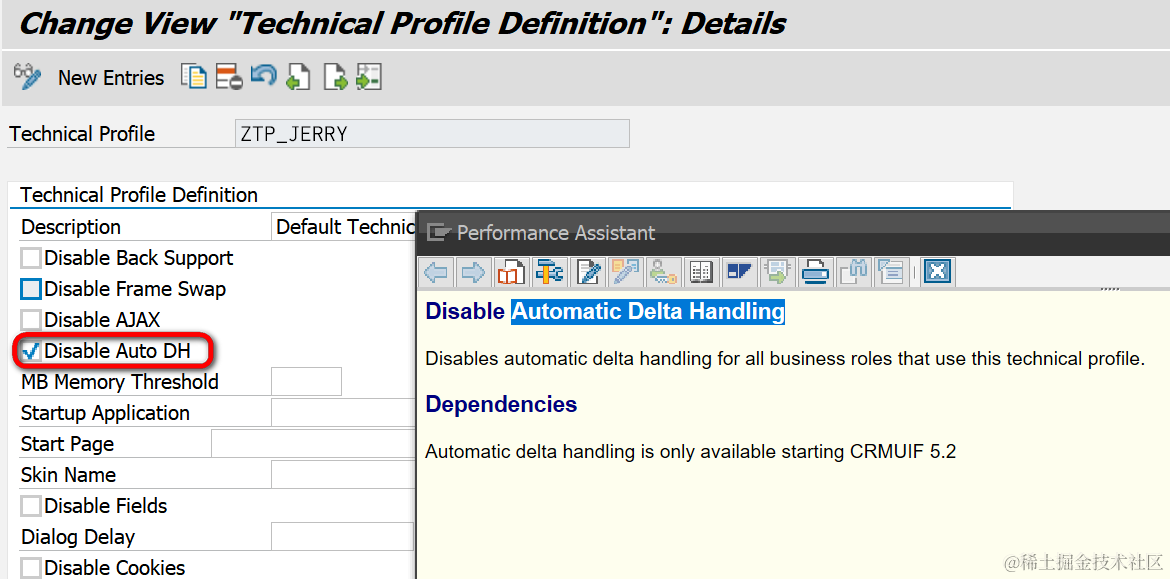Toggle the Disable Frame Swap checkbox

pyautogui.click(x=31, y=290)
